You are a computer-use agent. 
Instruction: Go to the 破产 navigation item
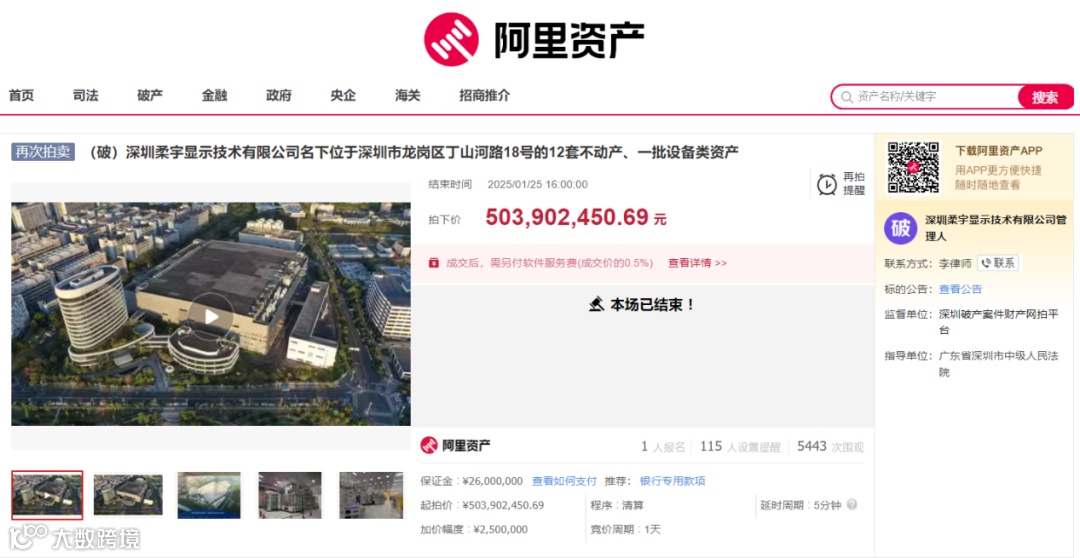tap(150, 96)
